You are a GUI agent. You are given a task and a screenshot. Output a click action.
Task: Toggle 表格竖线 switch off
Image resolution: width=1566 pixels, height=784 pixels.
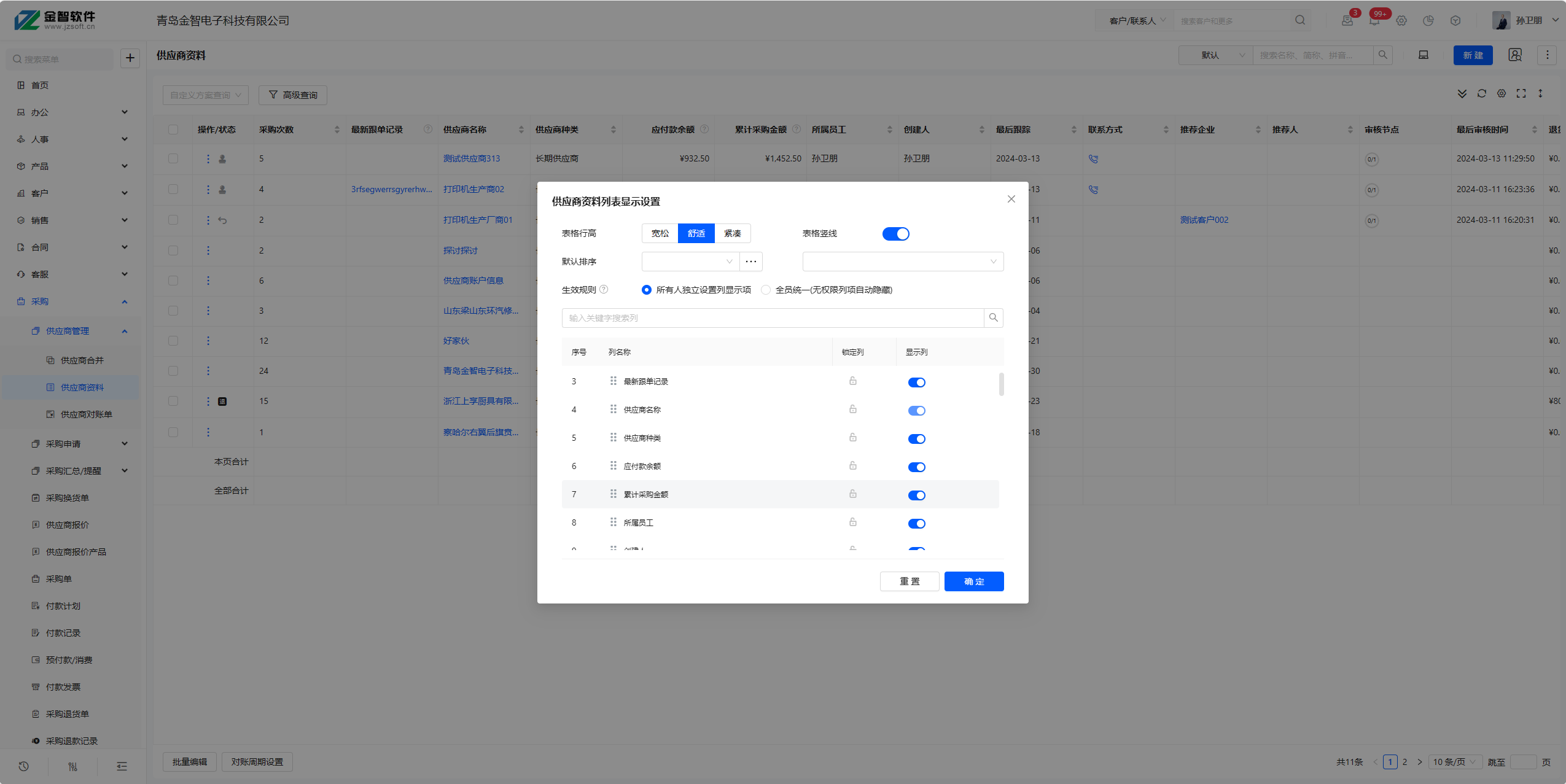point(895,234)
